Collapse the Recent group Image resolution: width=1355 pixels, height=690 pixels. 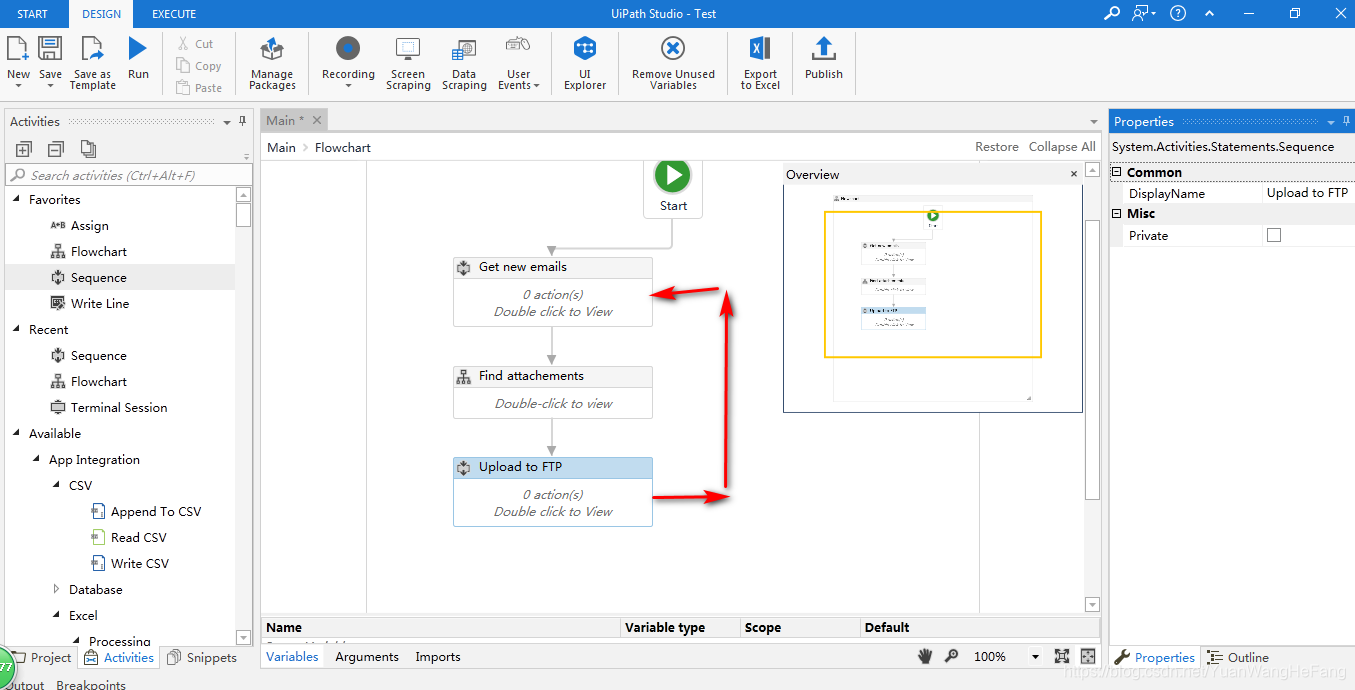16,329
